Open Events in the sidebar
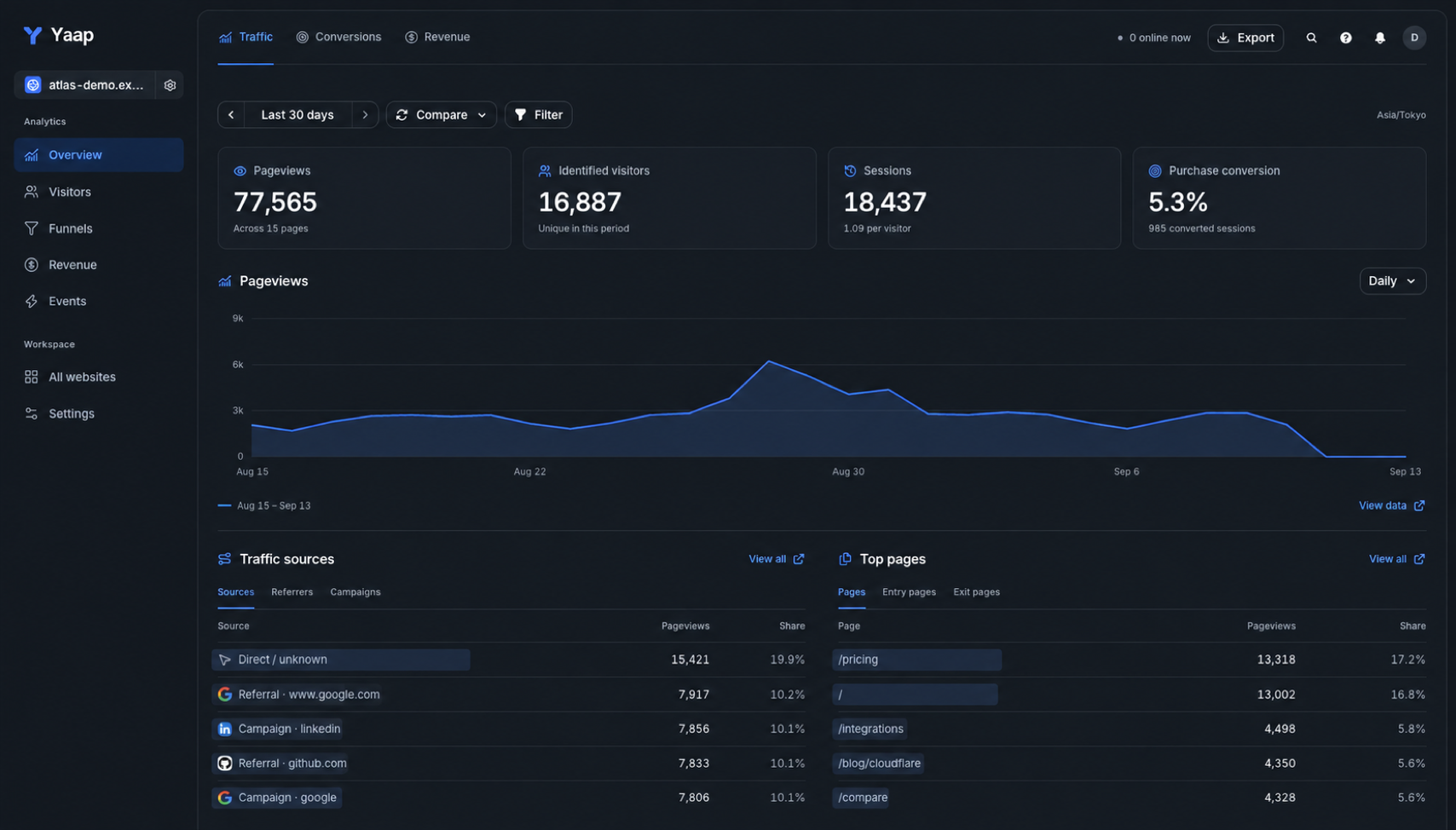Viewport: 1456px width, 830px height. [99, 302]
